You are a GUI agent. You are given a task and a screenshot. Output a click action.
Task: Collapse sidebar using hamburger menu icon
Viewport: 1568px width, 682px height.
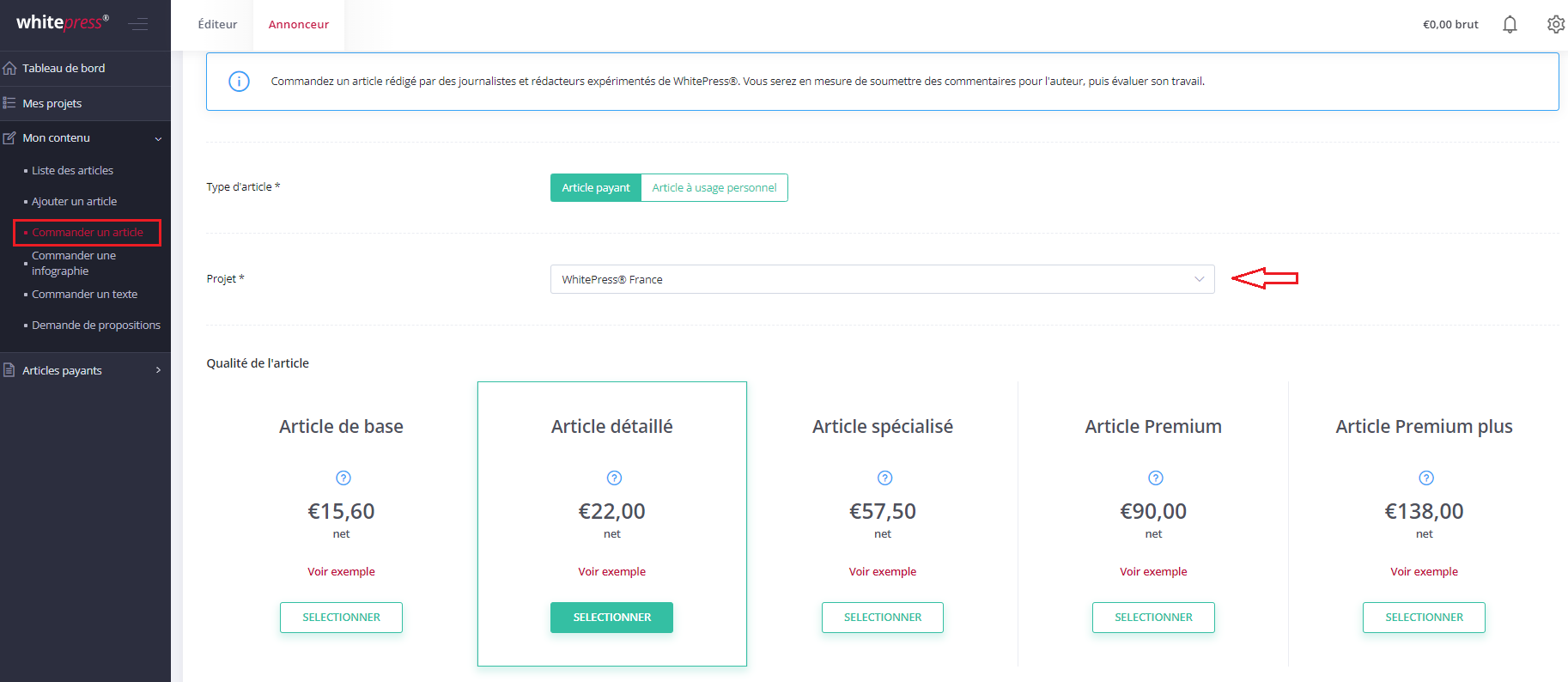click(x=138, y=24)
